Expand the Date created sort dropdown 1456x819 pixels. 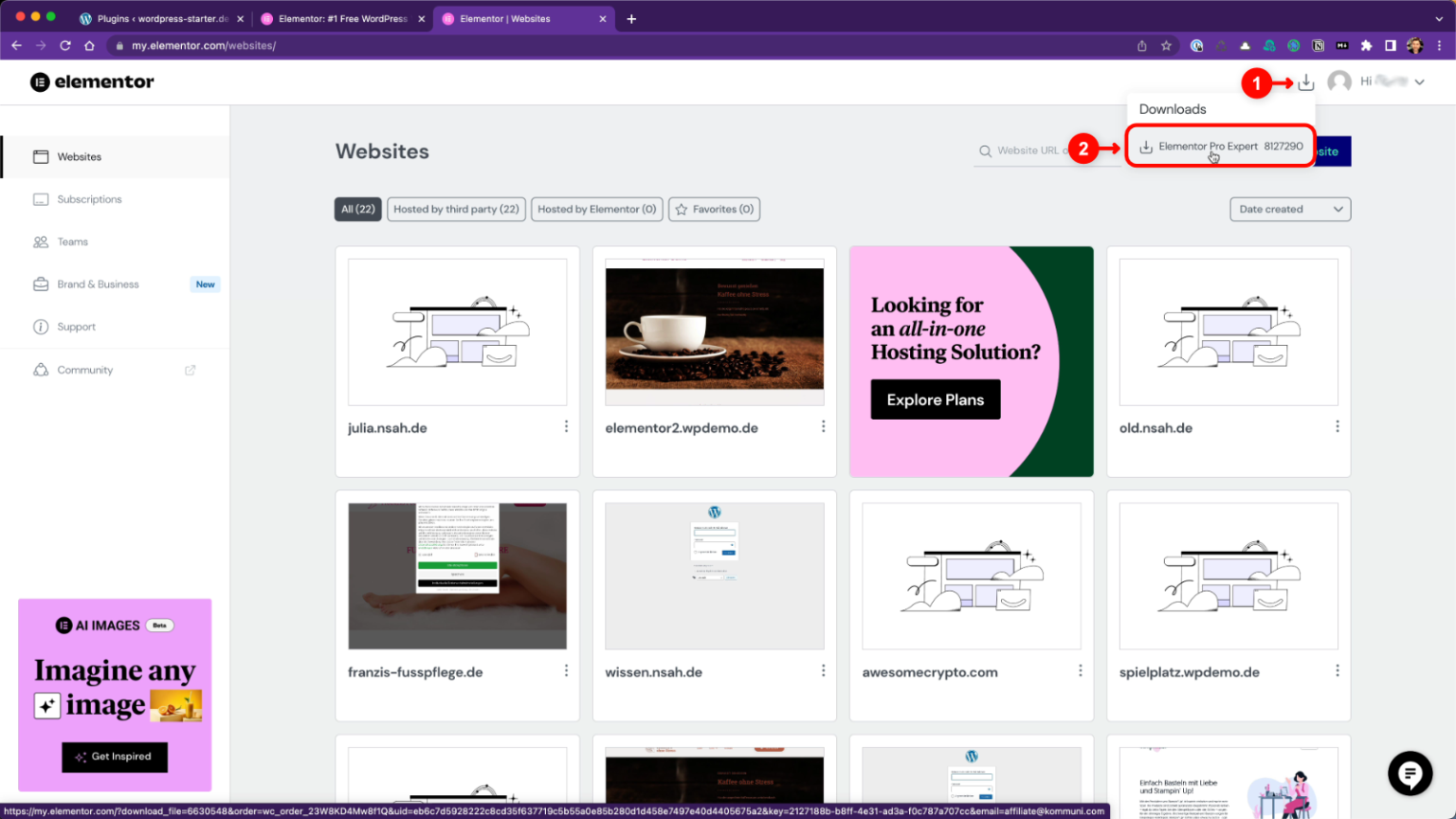pyautogui.click(x=1289, y=209)
